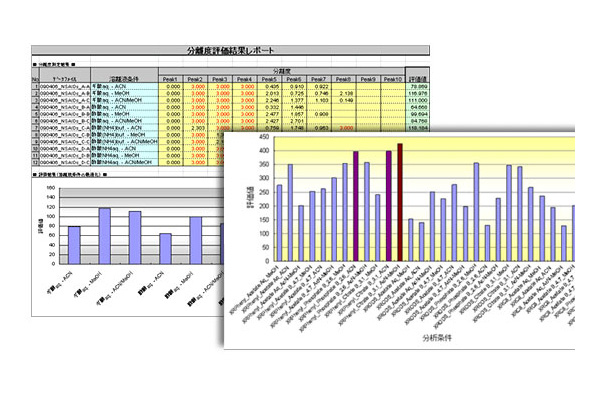Select the cell containing 0.922
The width and height of the screenshot is (600, 400).
(x=321, y=87)
